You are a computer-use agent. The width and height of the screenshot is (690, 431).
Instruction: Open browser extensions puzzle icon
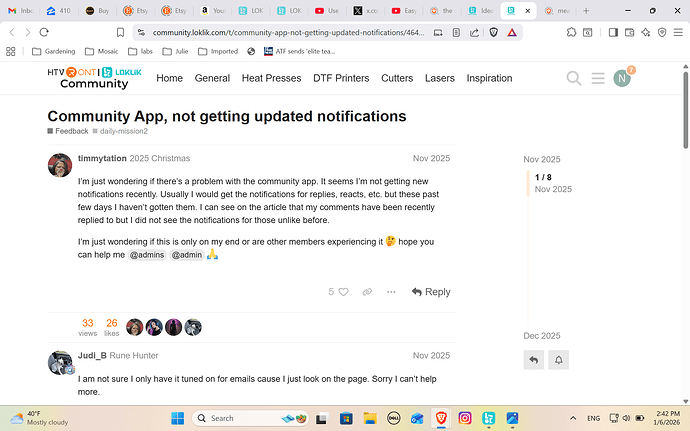pos(571,32)
